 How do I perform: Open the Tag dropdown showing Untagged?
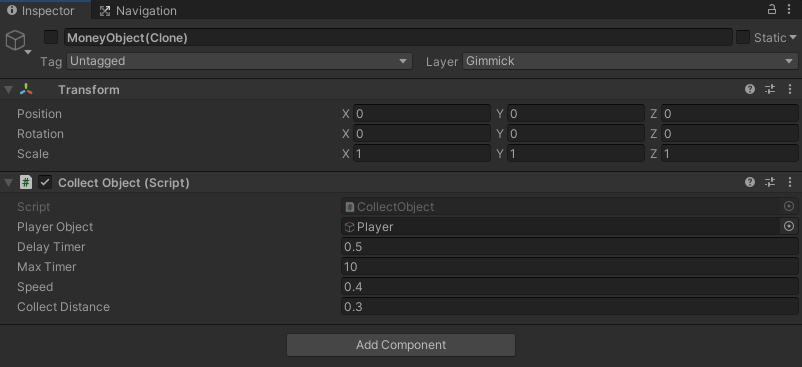[x=239, y=61]
